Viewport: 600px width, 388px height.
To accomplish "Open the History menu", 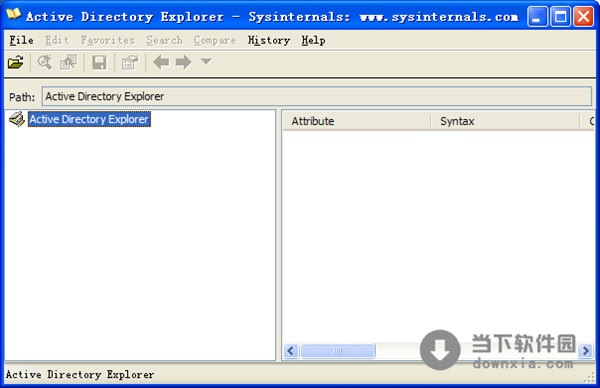I will [x=269, y=40].
